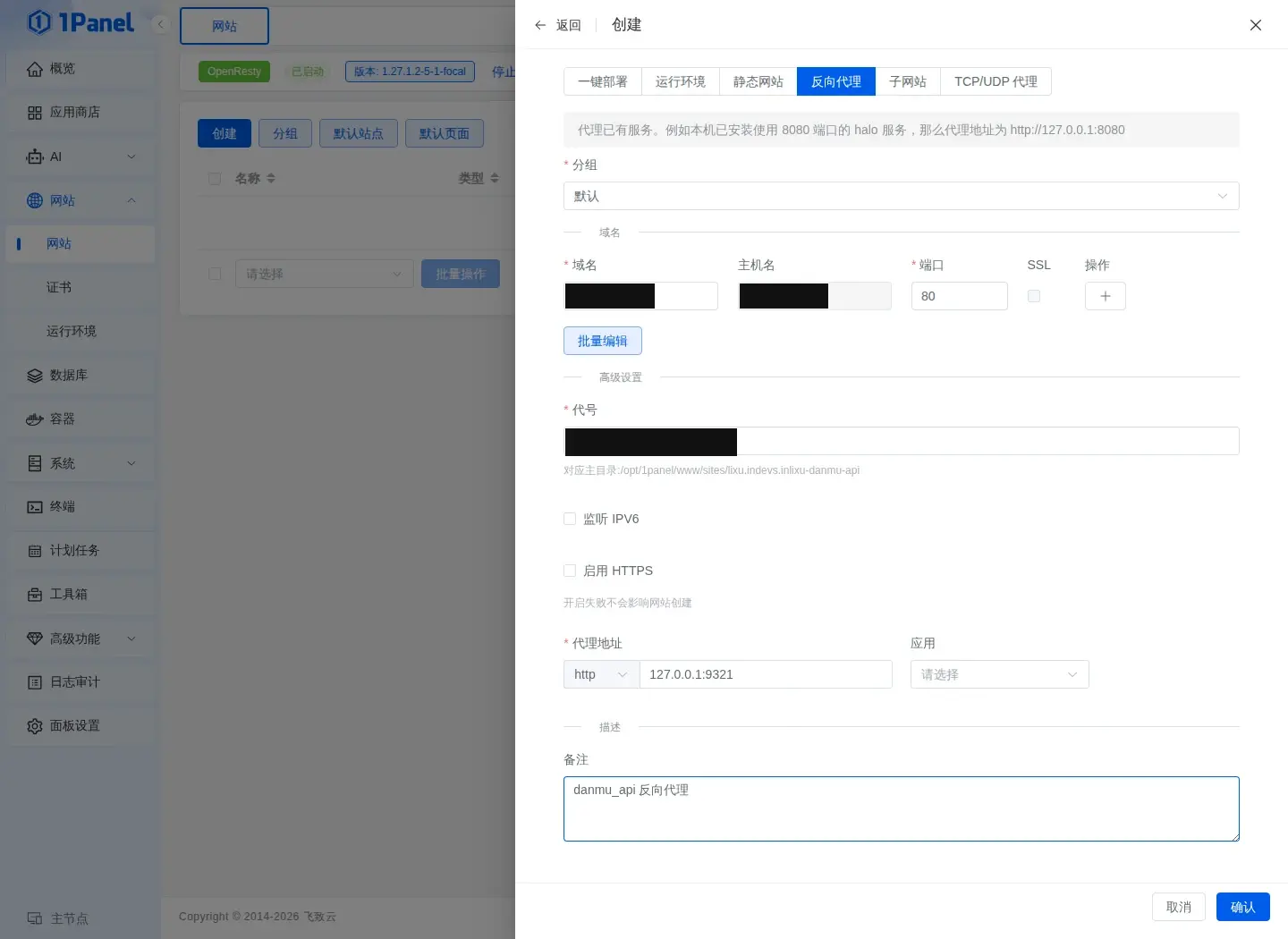This screenshot has height=939, width=1288.
Task: Expand the AI menu chevron
Action: tap(131, 156)
